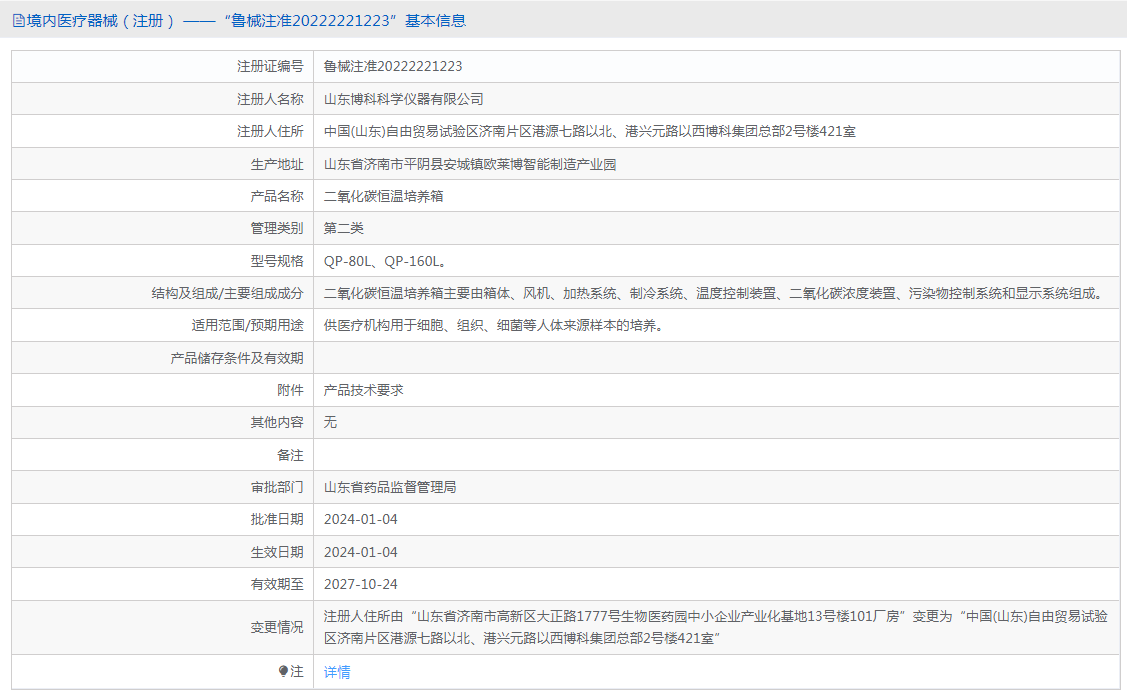This screenshot has width=1127, height=696.
Task: Click production address 山东省济南市平阴县安城镇
Action: (x=469, y=164)
